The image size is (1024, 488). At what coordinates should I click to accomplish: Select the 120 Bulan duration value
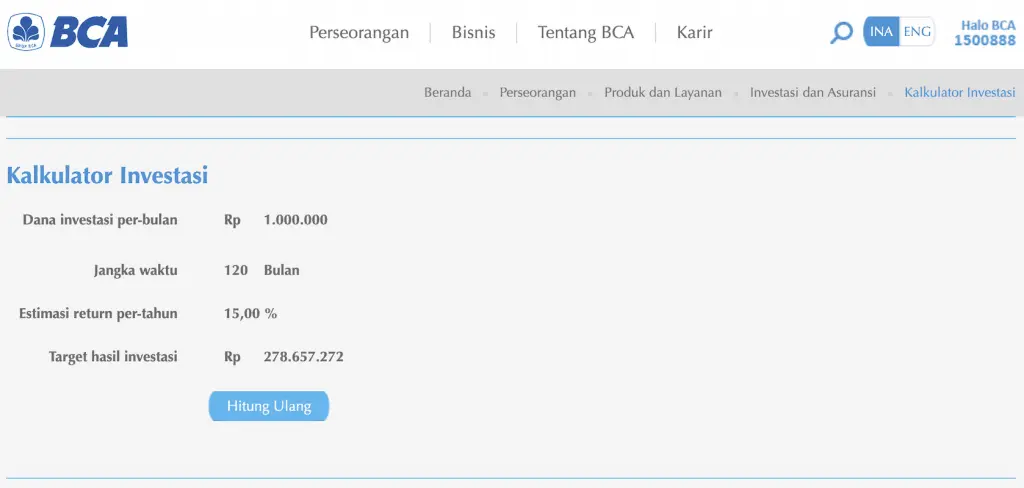click(x=262, y=270)
